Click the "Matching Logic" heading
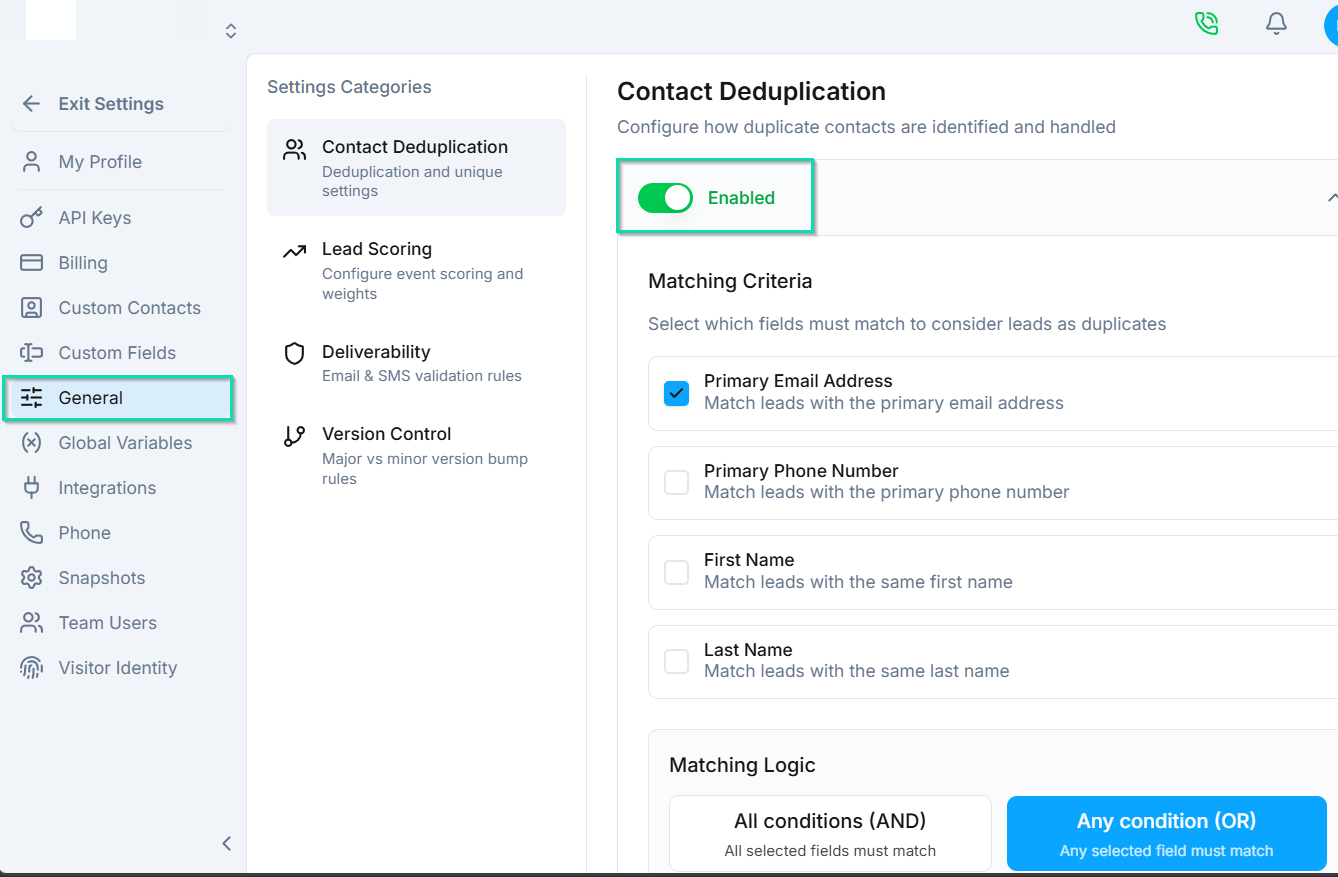This screenshot has width=1338, height=877. click(742, 765)
